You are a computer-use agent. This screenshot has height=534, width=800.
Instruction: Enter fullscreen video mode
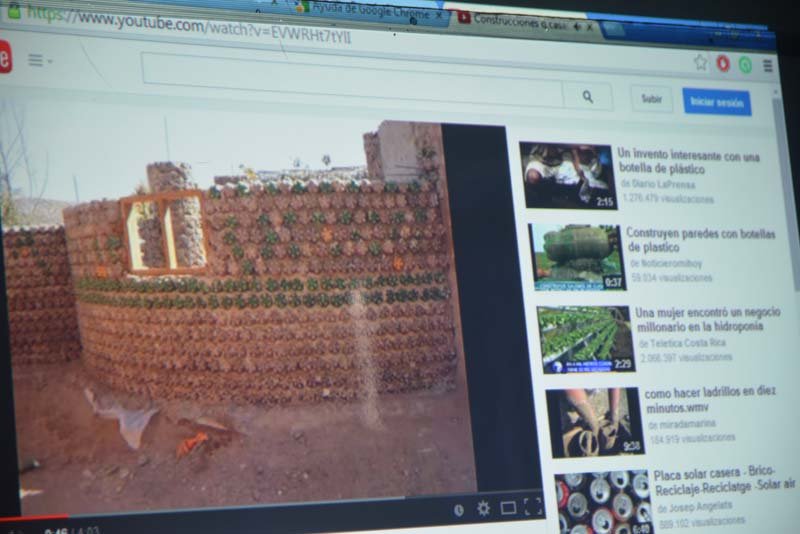pos(533,507)
